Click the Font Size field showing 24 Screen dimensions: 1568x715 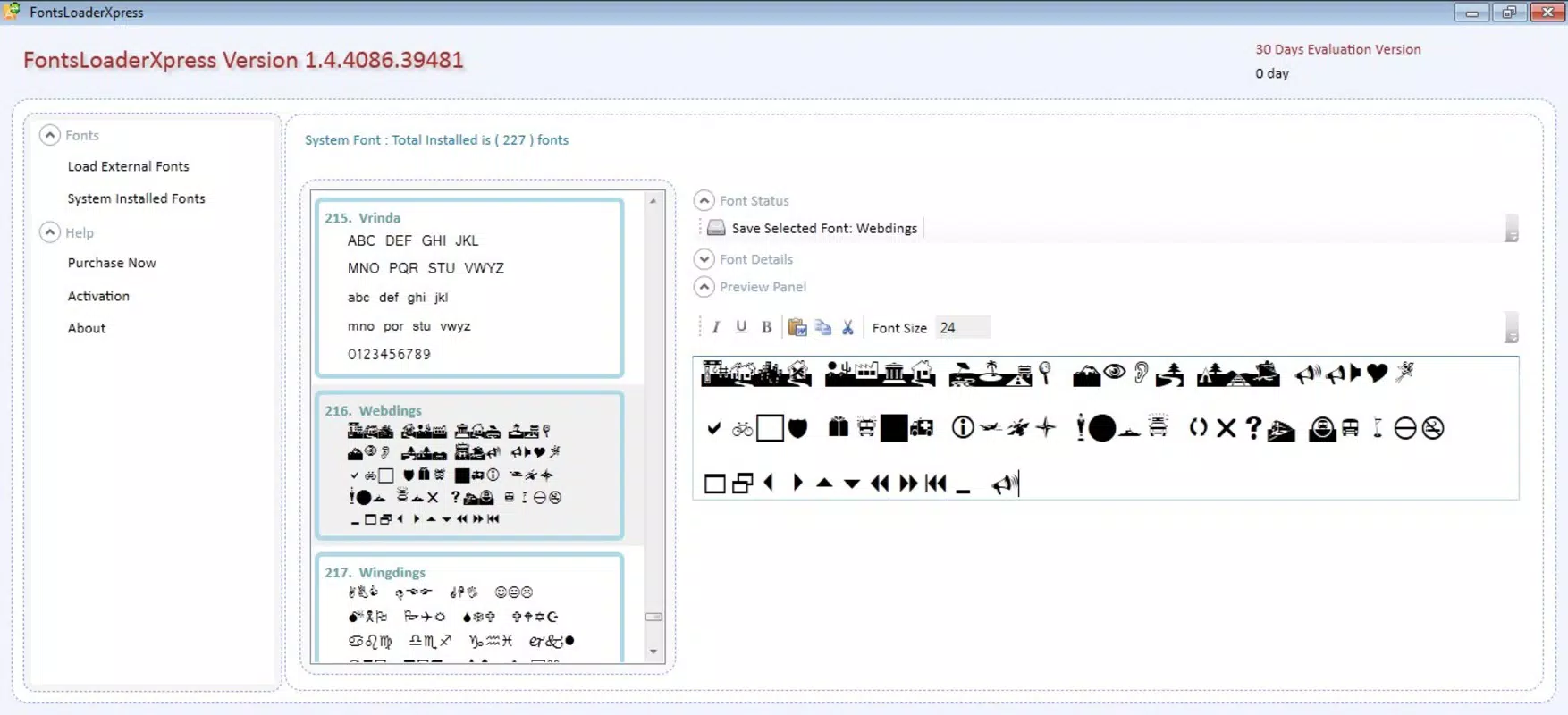[x=962, y=328]
